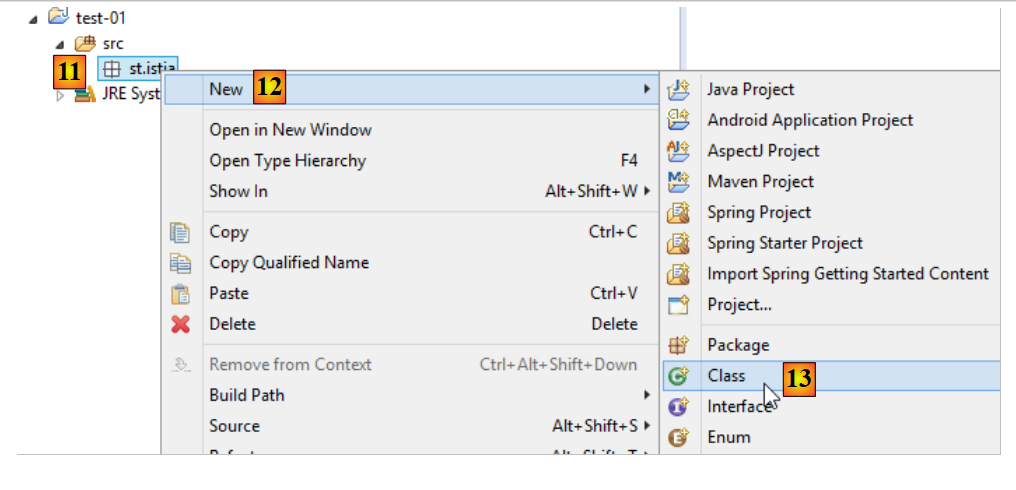
Task: Choose Open Type Hierarchy
Action: (x=287, y=161)
